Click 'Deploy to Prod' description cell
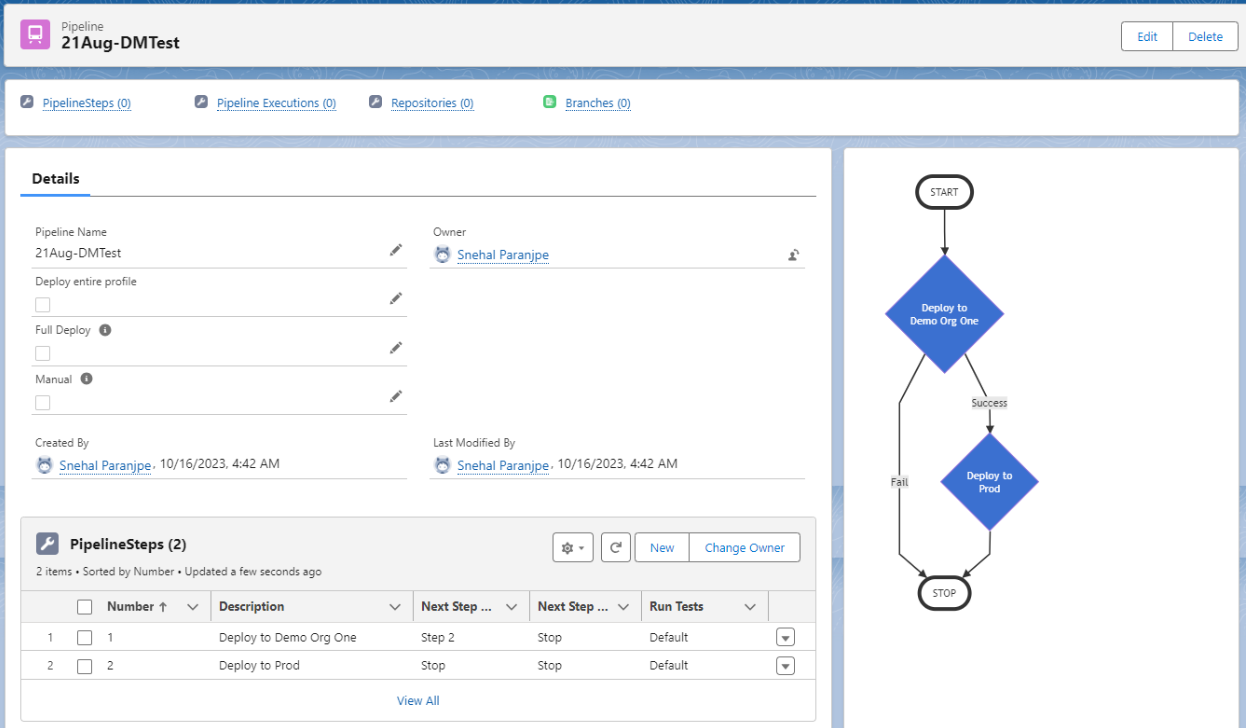 259,666
